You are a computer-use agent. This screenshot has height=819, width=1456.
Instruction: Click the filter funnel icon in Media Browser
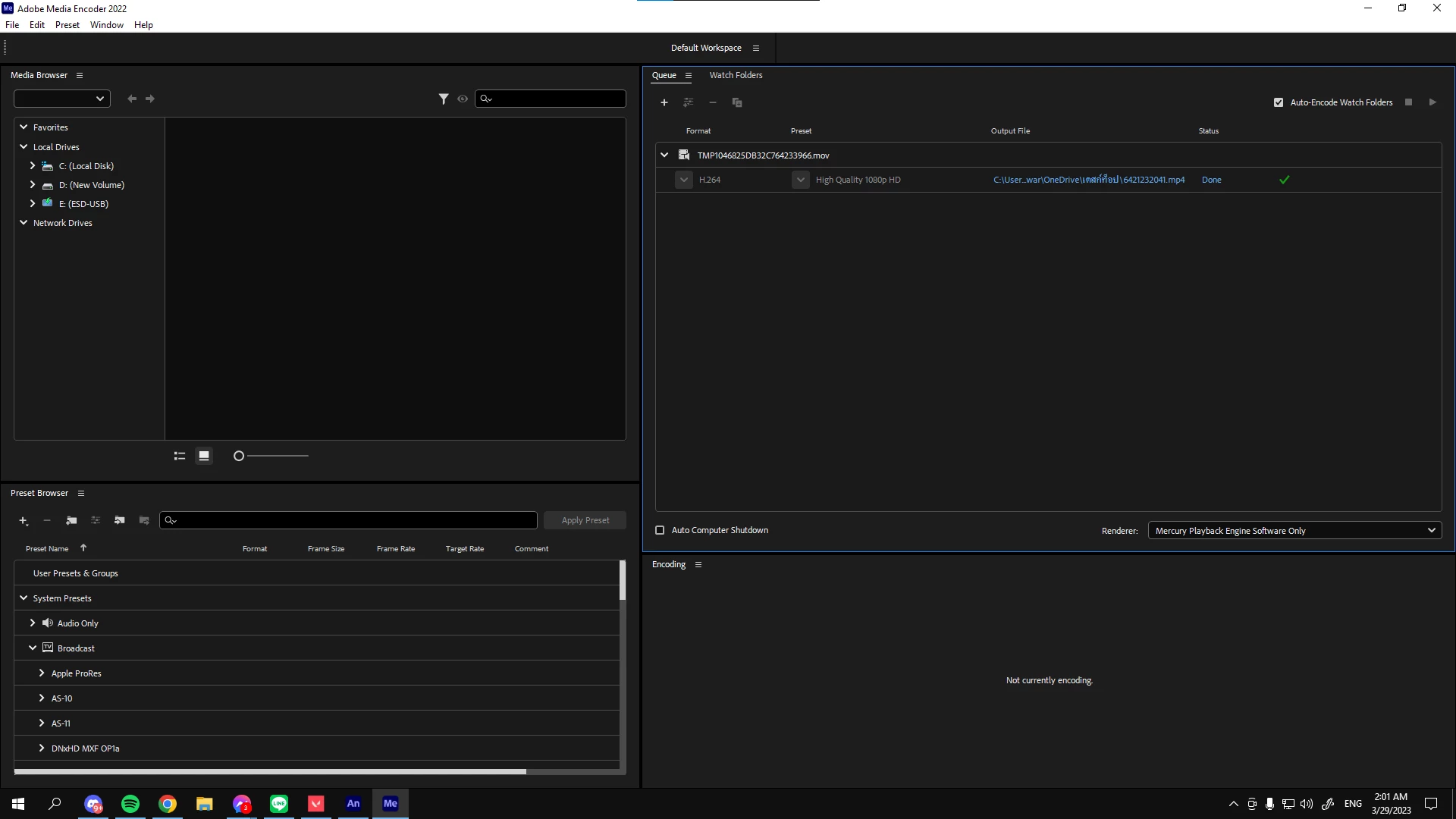444,99
